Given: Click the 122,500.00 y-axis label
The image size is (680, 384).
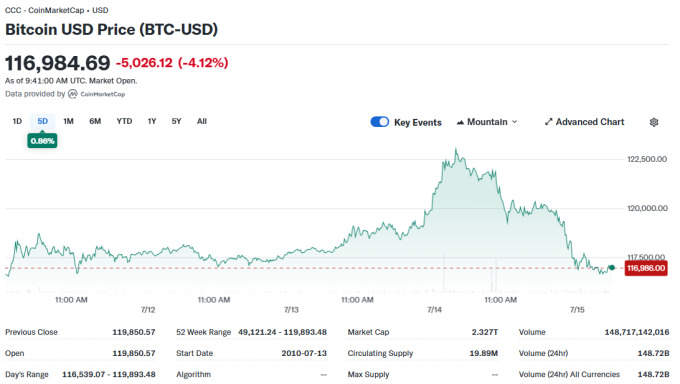Looking at the screenshot, I should click(647, 159).
